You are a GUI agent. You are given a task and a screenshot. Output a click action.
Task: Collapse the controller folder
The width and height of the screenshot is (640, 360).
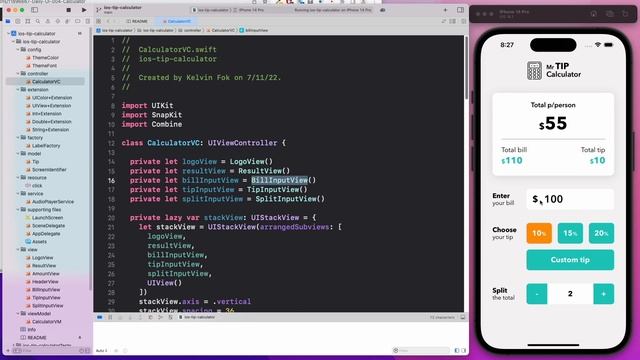pos(18,73)
